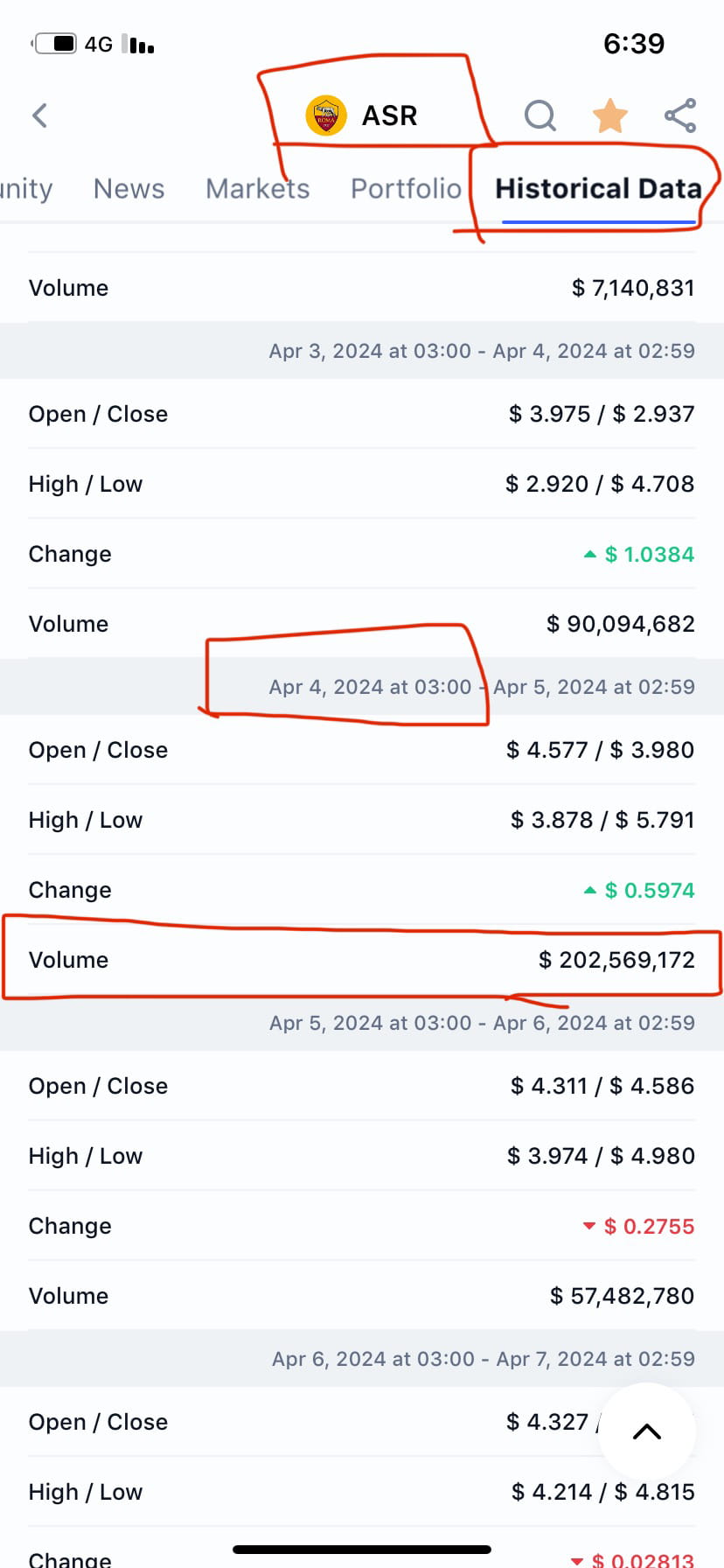Switch to the News tab
This screenshot has width=724, height=1568.
click(129, 188)
